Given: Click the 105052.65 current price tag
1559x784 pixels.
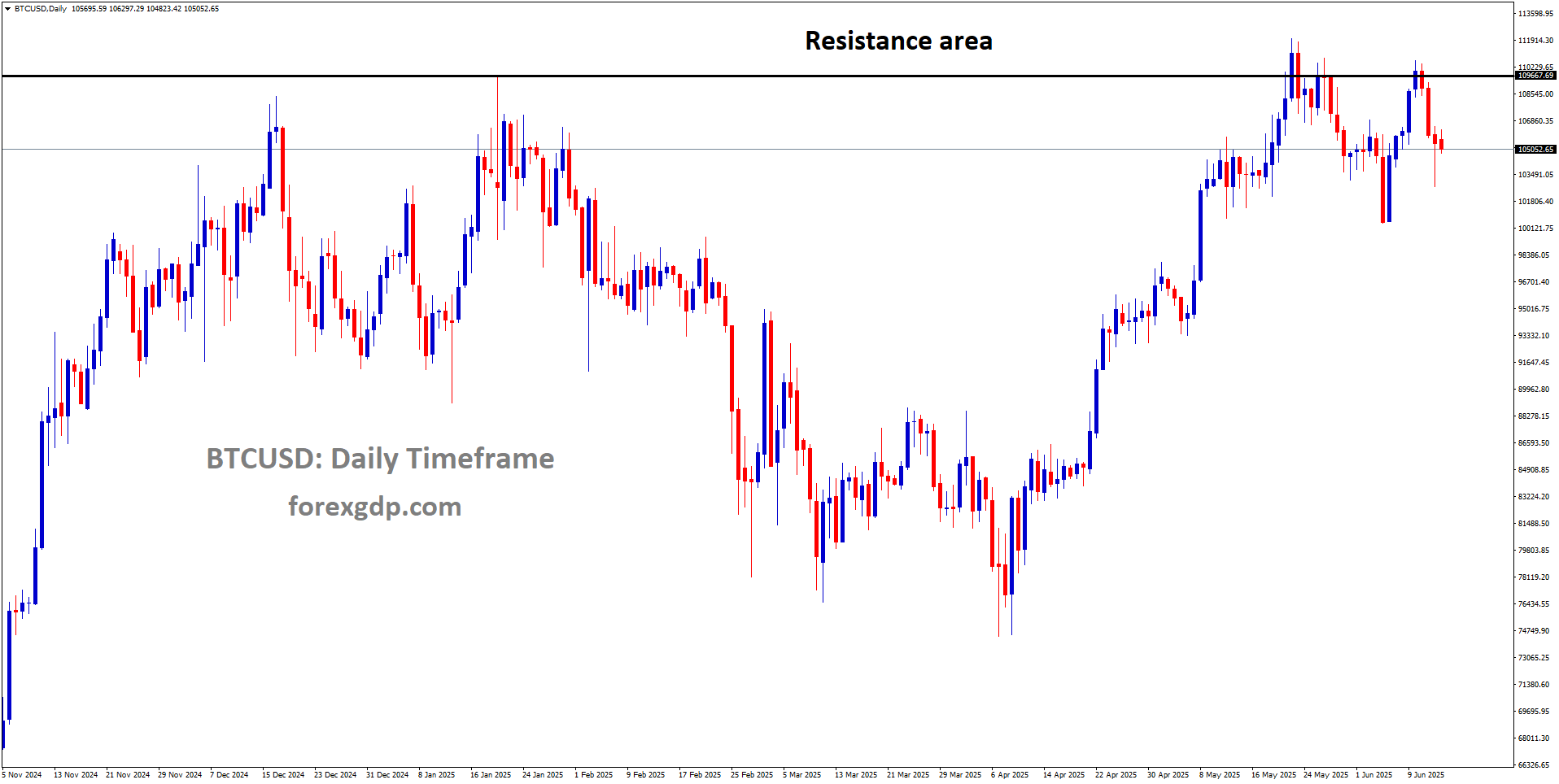Looking at the screenshot, I should 1535,150.
